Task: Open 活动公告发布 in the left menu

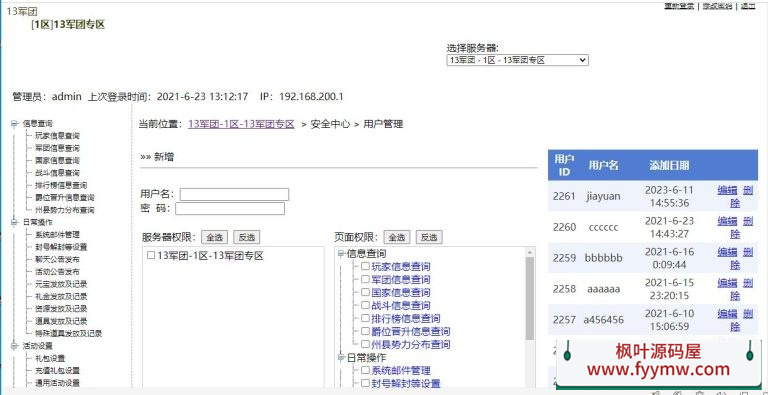Action: pos(57,272)
